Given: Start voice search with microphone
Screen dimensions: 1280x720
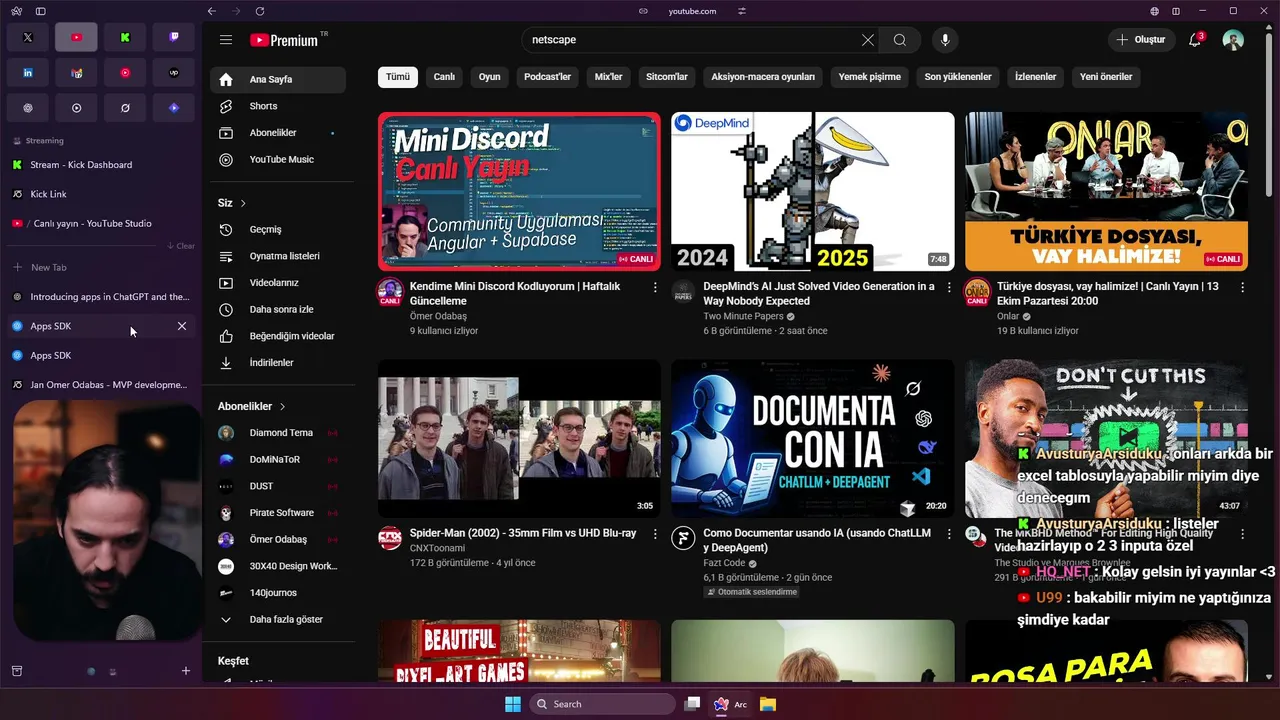Looking at the screenshot, I should [x=945, y=40].
